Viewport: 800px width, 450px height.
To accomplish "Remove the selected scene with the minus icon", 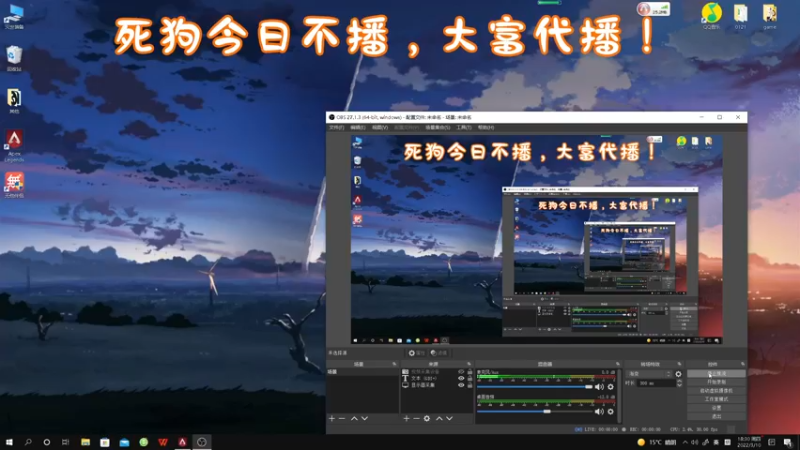I will 342,418.
